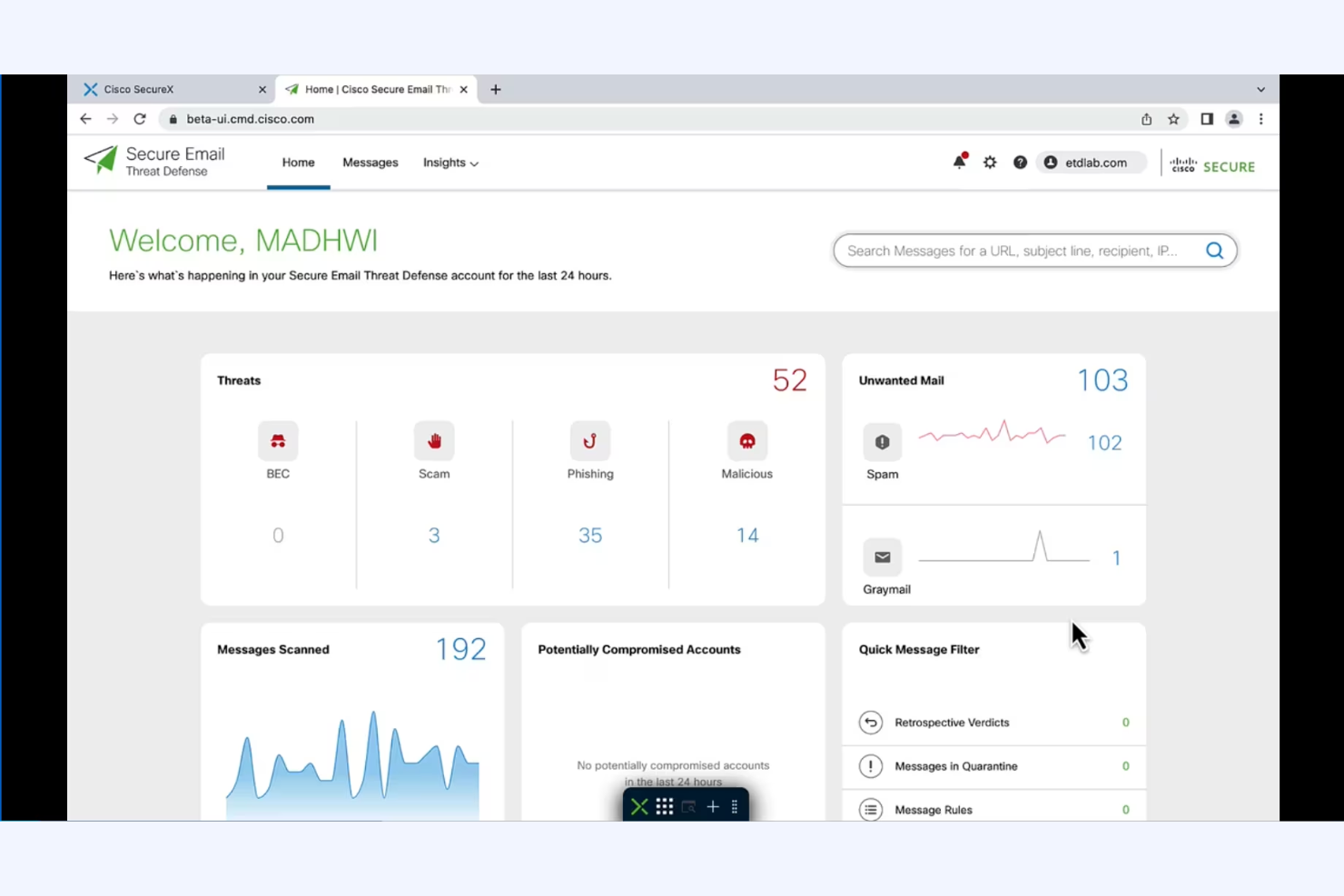
Task: Go to the Home tab
Action: tap(298, 162)
